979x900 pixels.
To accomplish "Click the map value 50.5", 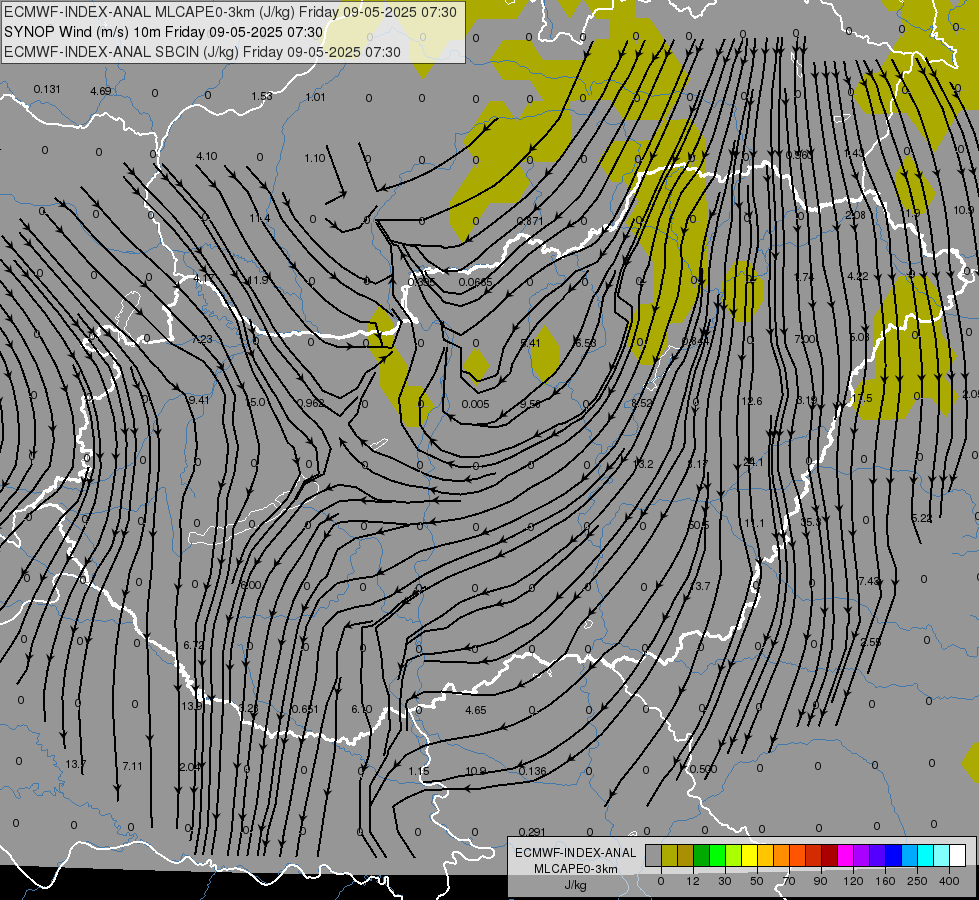I will pos(699,525).
